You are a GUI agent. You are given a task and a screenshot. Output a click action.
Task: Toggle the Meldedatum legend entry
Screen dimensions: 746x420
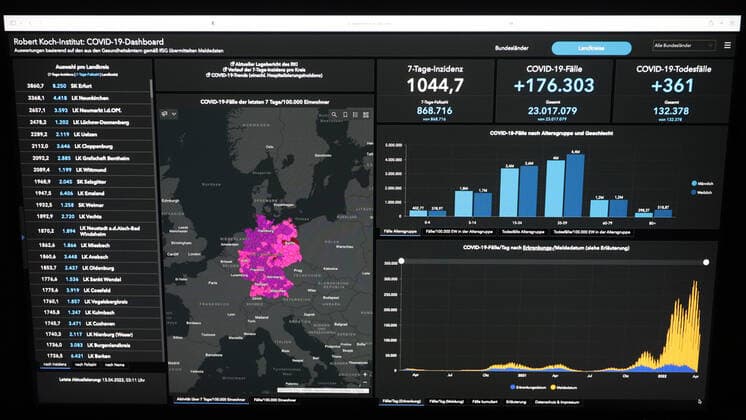[x=564, y=387]
